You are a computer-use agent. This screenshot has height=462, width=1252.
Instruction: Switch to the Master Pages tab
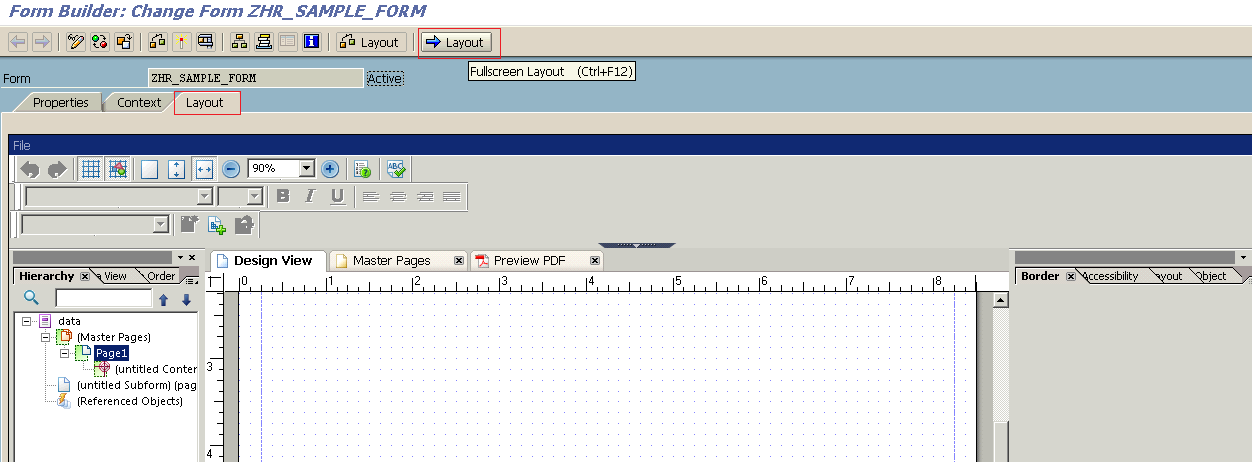click(x=391, y=261)
